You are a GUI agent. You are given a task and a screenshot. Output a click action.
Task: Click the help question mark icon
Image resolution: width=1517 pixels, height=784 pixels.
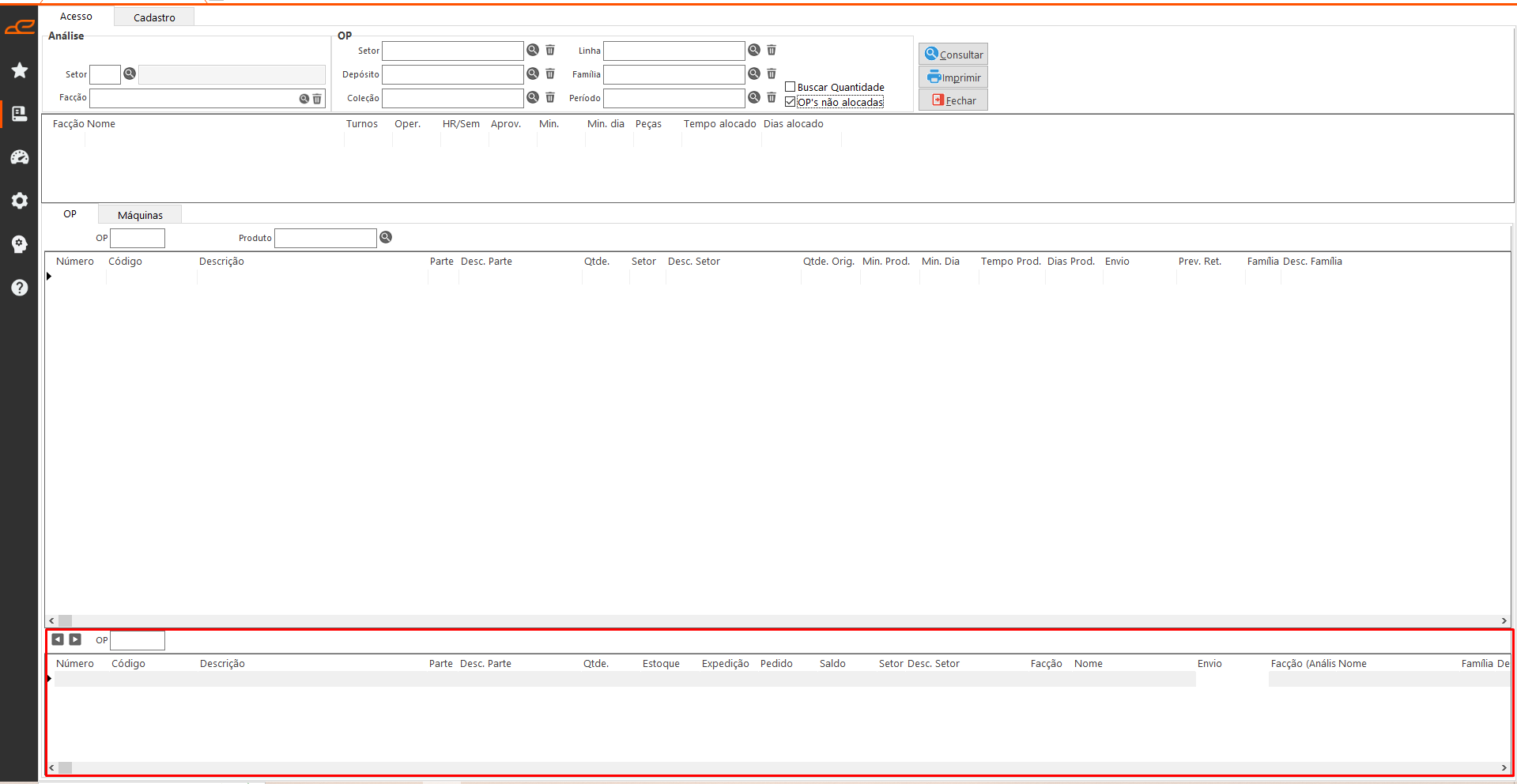click(x=20, y=288)
